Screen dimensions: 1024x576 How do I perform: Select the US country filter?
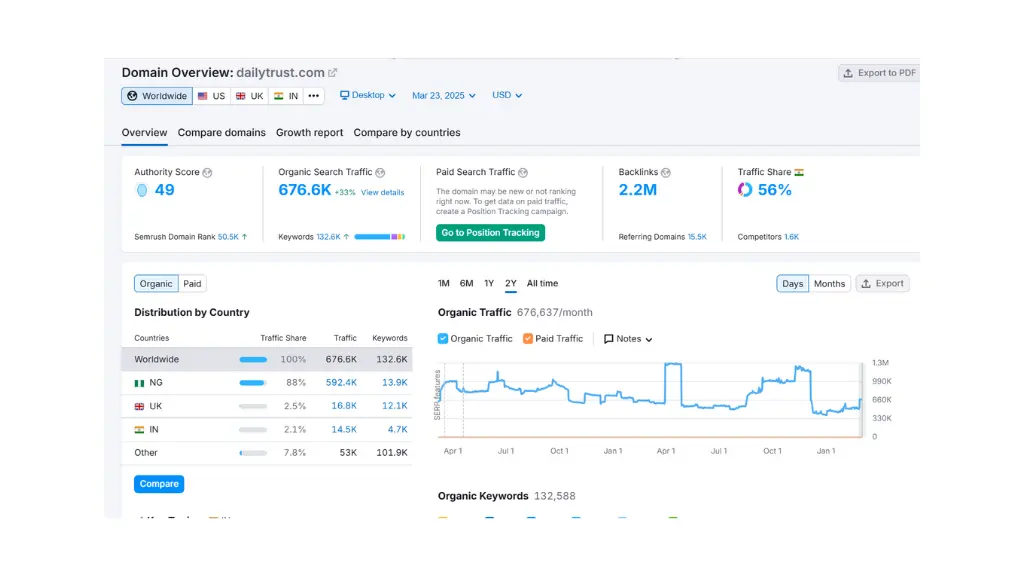click(x=212, y=96)
